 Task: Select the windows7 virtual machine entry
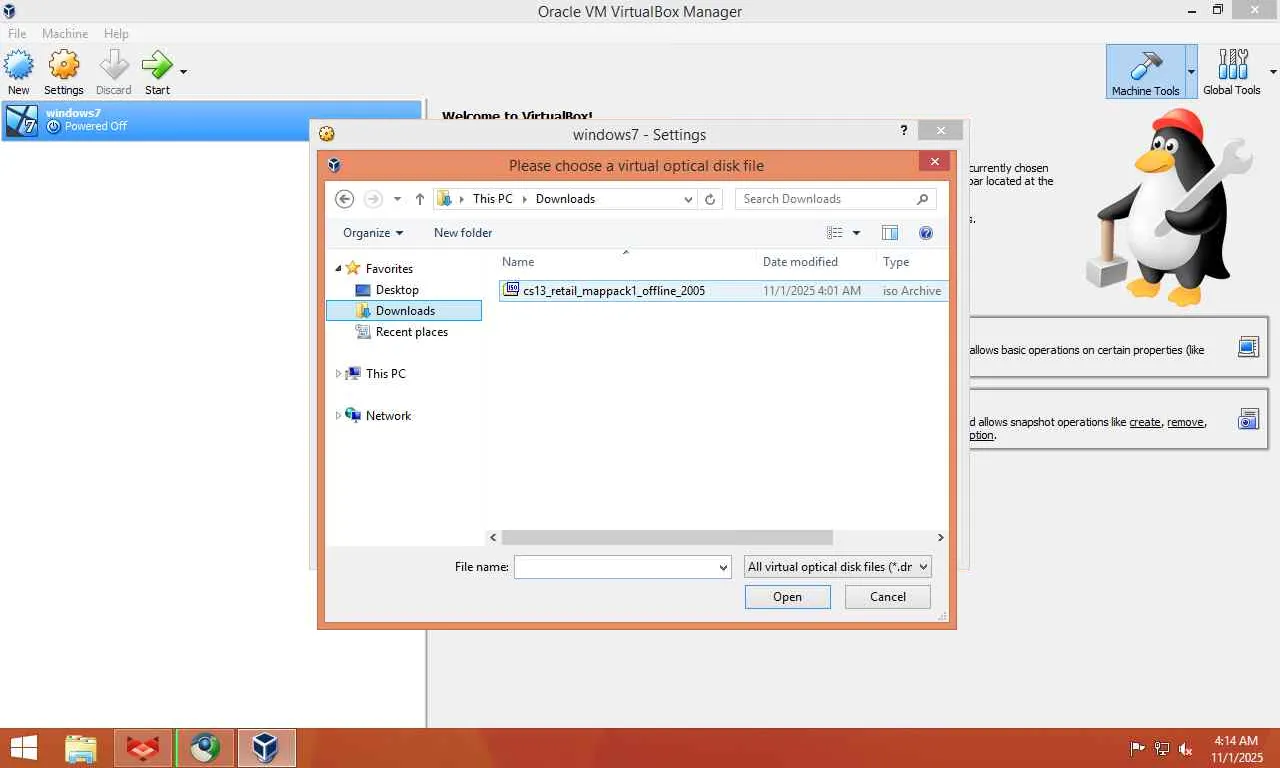coord(211,120)
